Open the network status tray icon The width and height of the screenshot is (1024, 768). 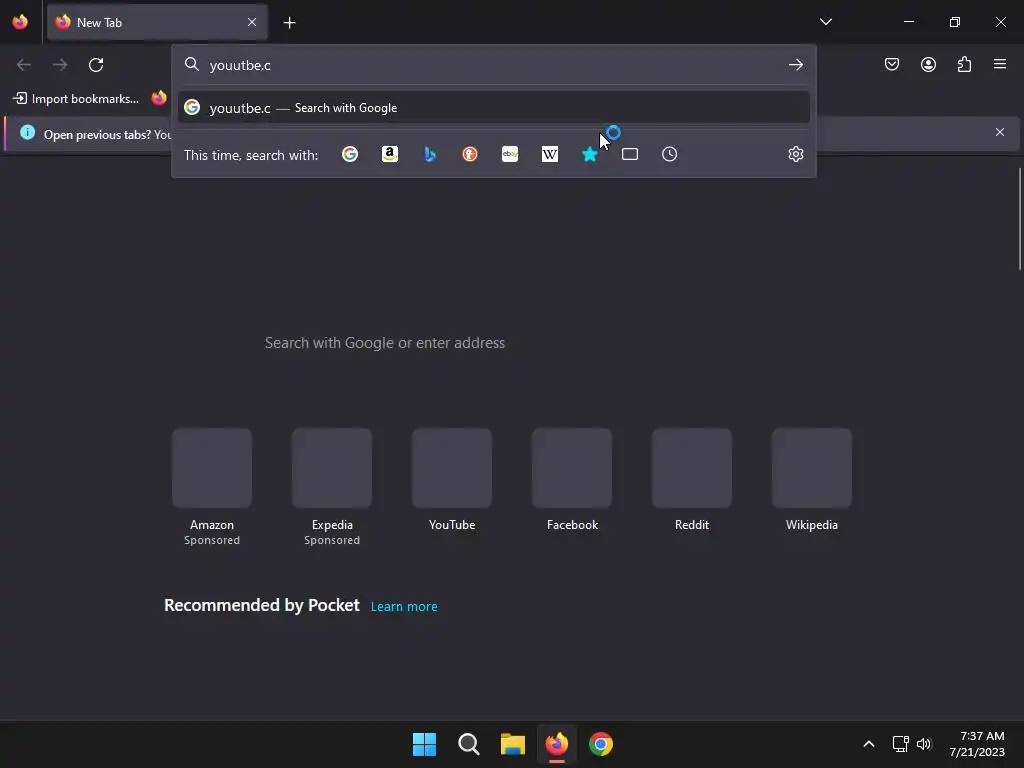pos(901,744)
